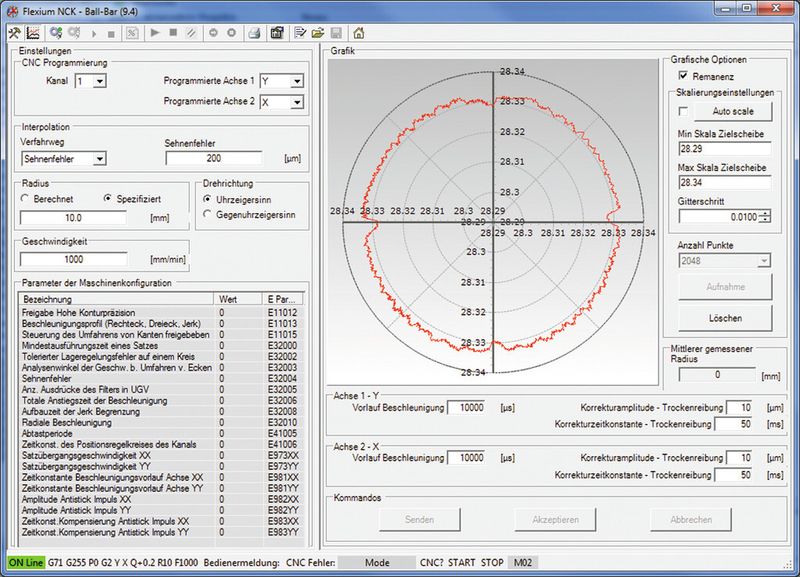Select the Freigabe Hohe Konturpräzision row
The height and width of the screenshot is (577, 800).
tap(161, 313)
